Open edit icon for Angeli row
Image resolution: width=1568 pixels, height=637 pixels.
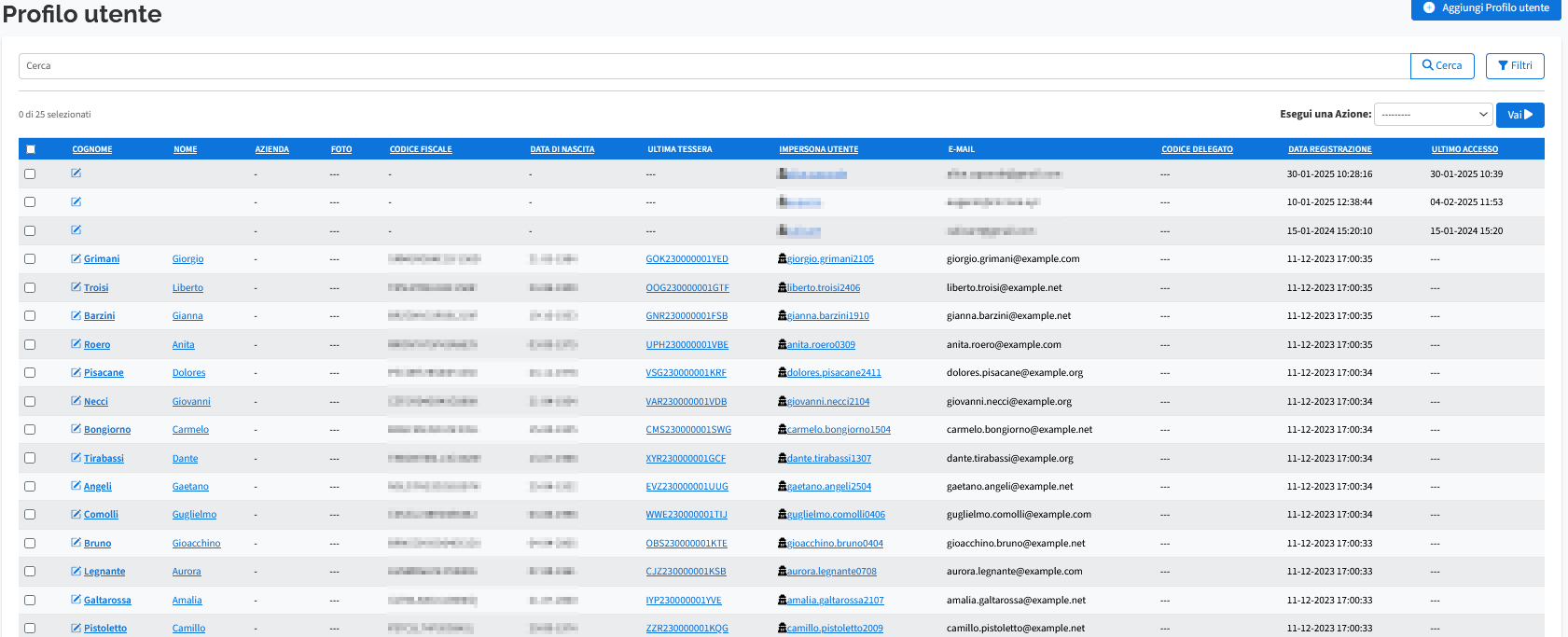click(x=76, y=486)
